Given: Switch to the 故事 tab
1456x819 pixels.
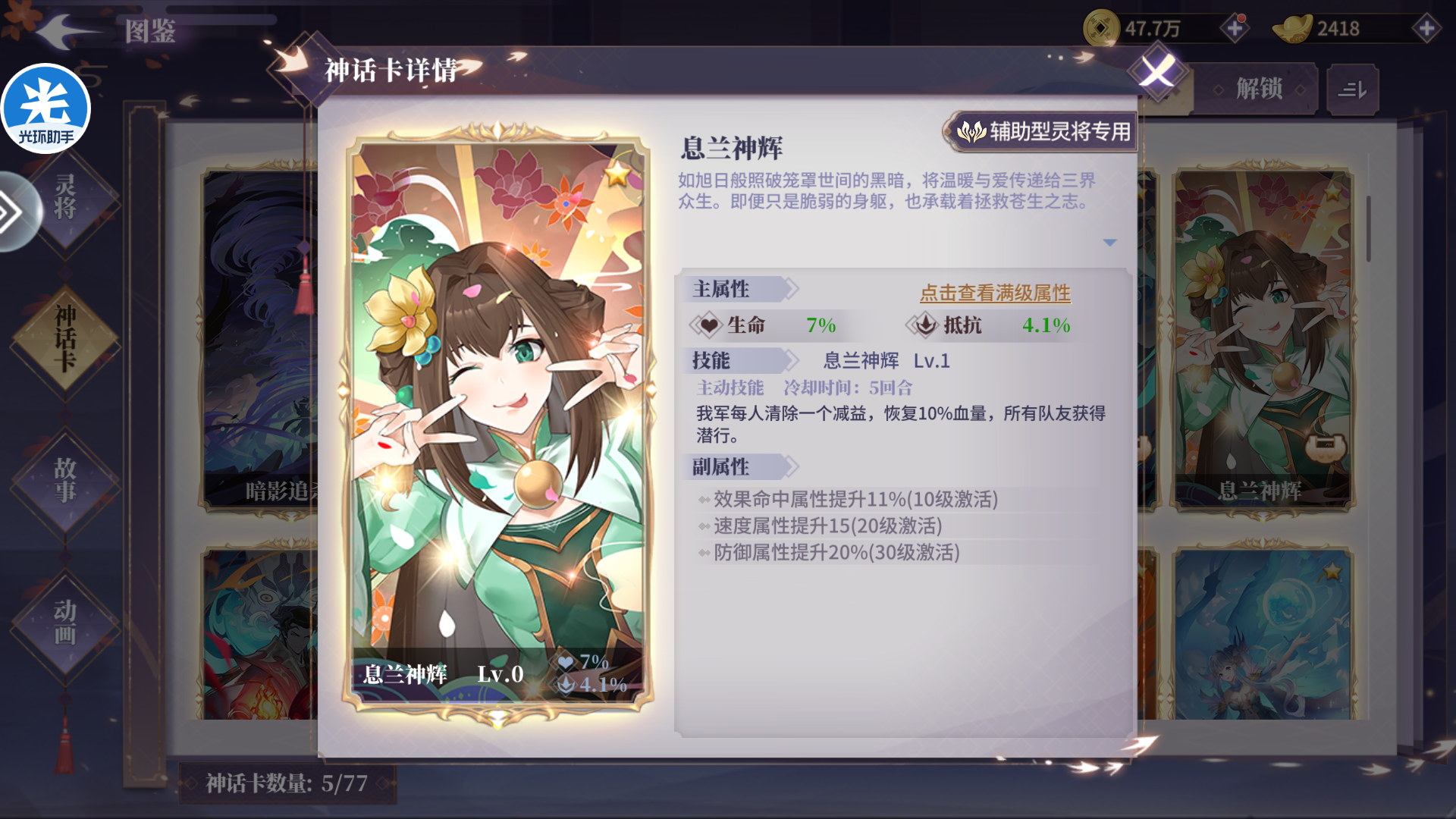Looking at the screenshot, I should coord(65,481).
